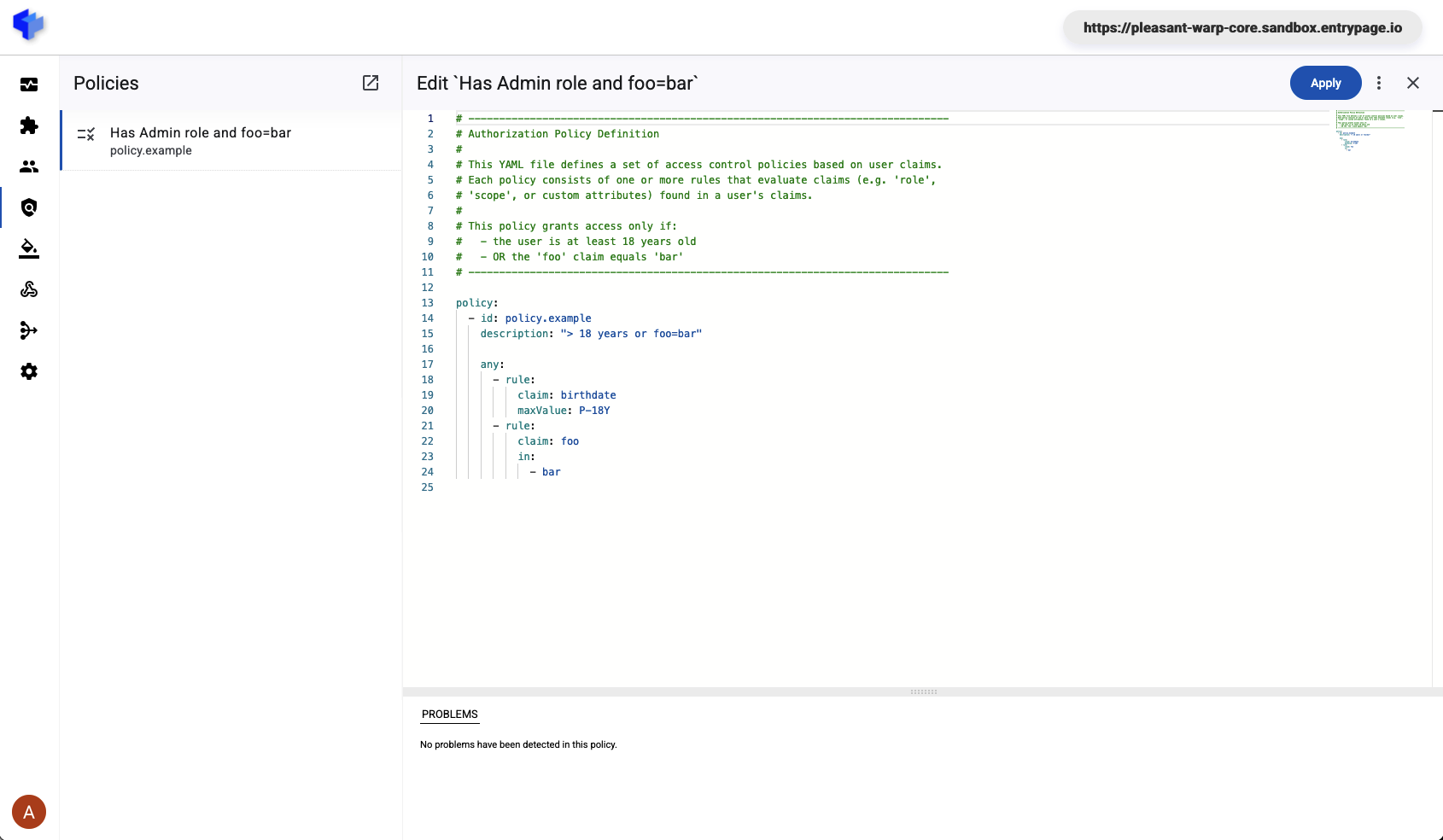The width and height of the screenshot is (1443, 840).
Task: Click 'policy.example' id value in editor
Action: tap(548, 318)
